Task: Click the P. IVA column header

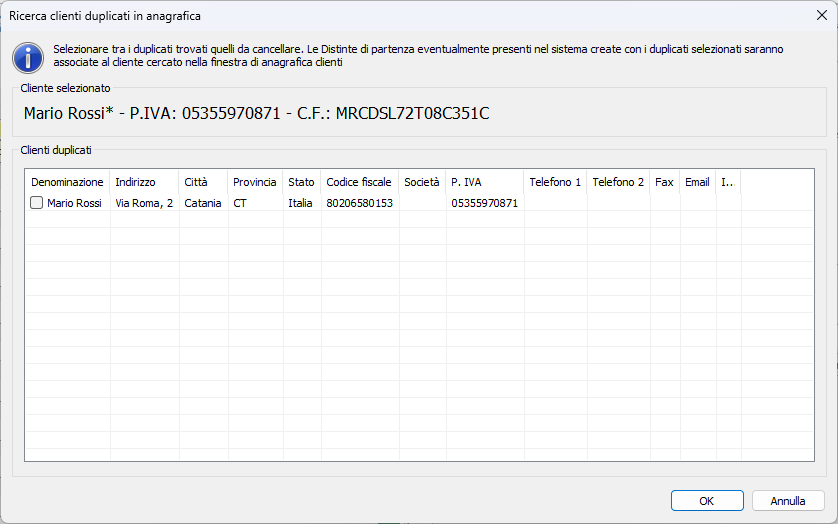Action: coord(466,182)
